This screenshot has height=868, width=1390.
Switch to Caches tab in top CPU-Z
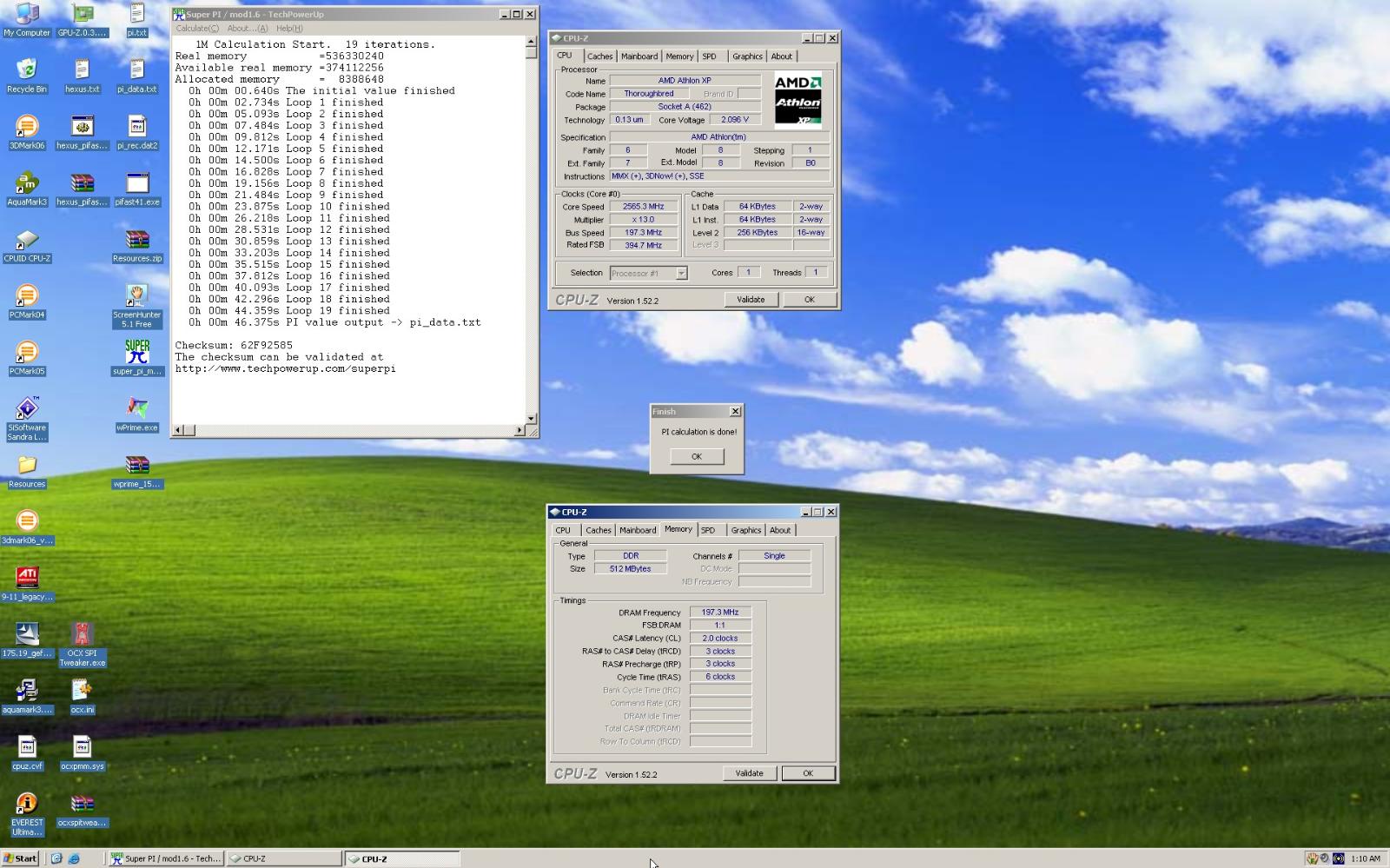click(x=599, y=56)
